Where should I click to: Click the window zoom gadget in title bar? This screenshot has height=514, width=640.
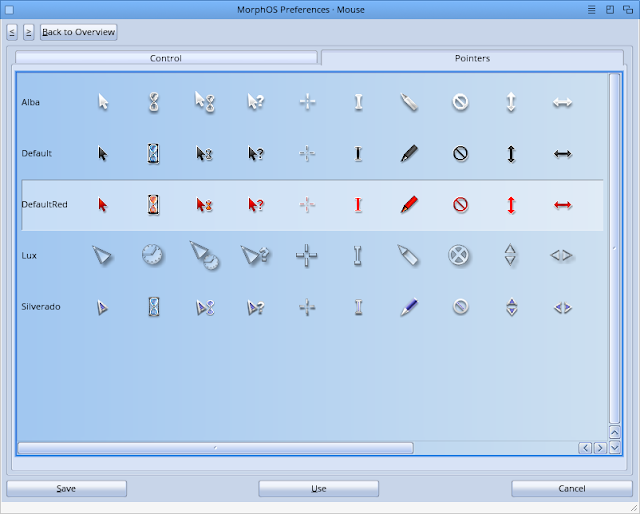click(x=610, y=10)
